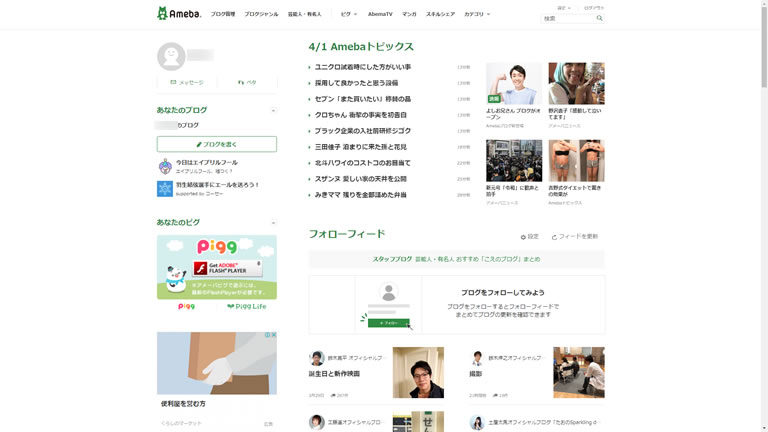Open topic クロちゃん 衝撃の事実を初告白
The height and width of the screenshot is (432, 768).
360,115
